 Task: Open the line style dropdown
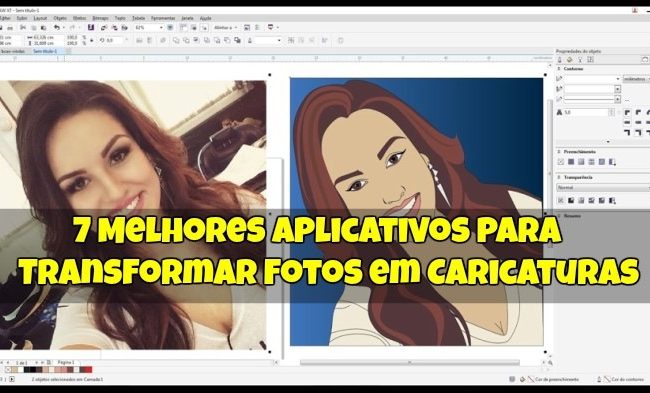pyautogui.click(x=618, y=99)
